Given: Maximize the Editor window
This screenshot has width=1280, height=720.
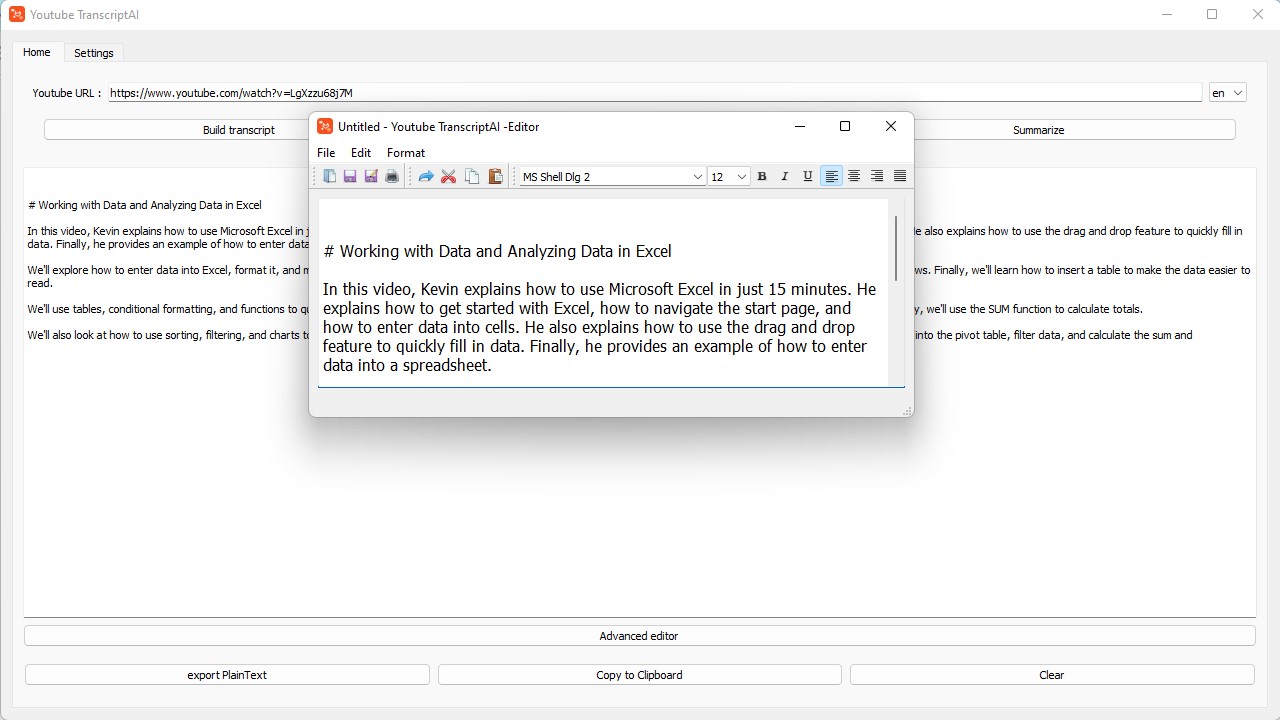Looking at the screenshot, I should 845,126.
